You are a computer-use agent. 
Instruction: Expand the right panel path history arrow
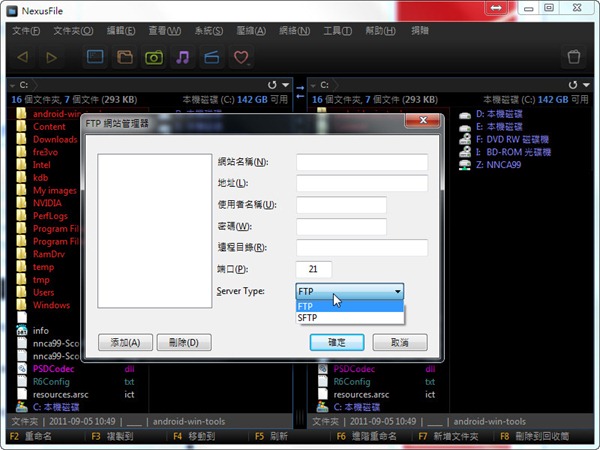(x=586, y=85)
